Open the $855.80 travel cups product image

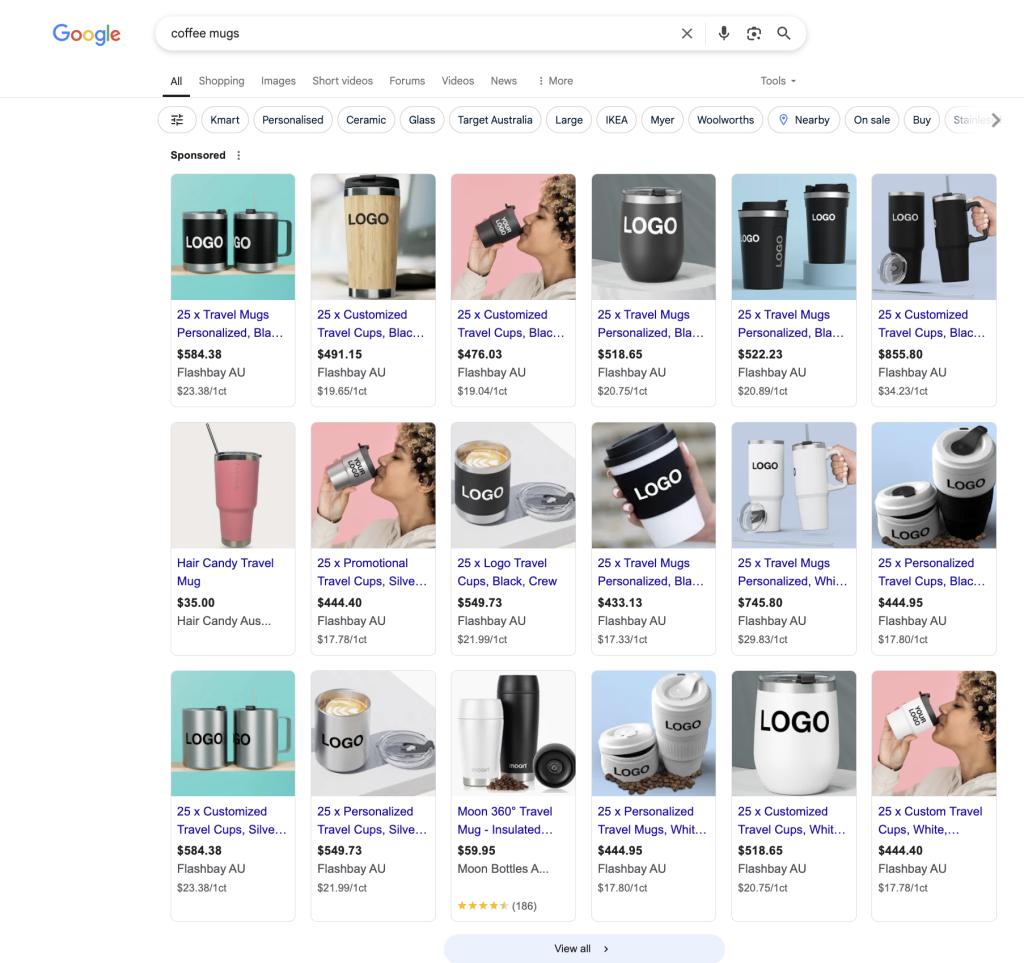[934, 237]
